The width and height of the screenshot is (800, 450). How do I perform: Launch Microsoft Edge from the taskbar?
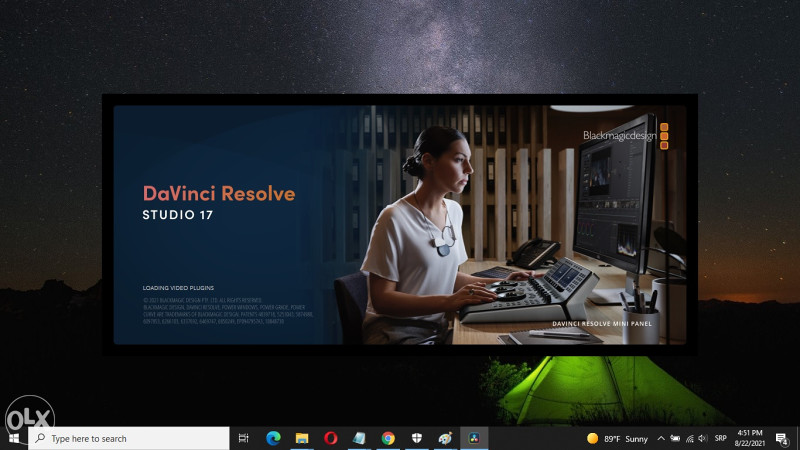pos(273,438)
